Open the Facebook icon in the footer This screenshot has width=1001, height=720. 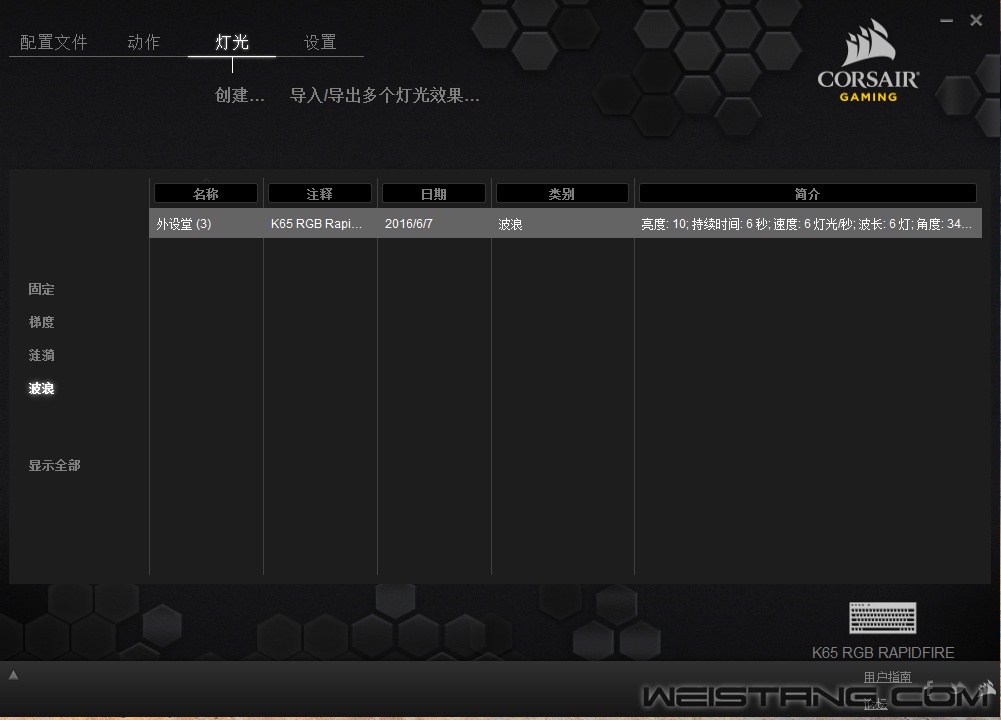pyautogui.click(x=930, y=687)
